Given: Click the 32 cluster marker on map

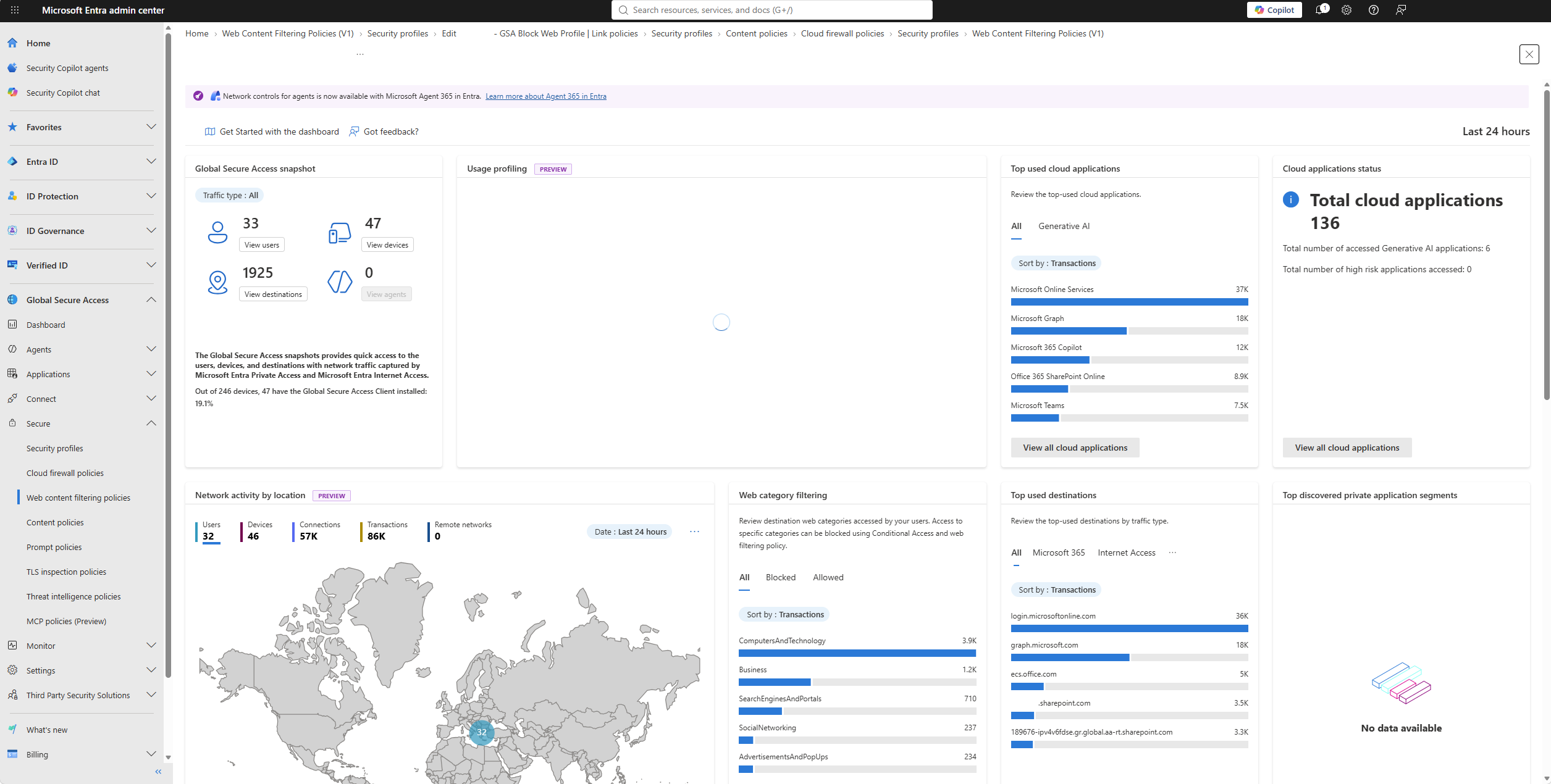Looking at the screenshot, I should click(481, 732).
